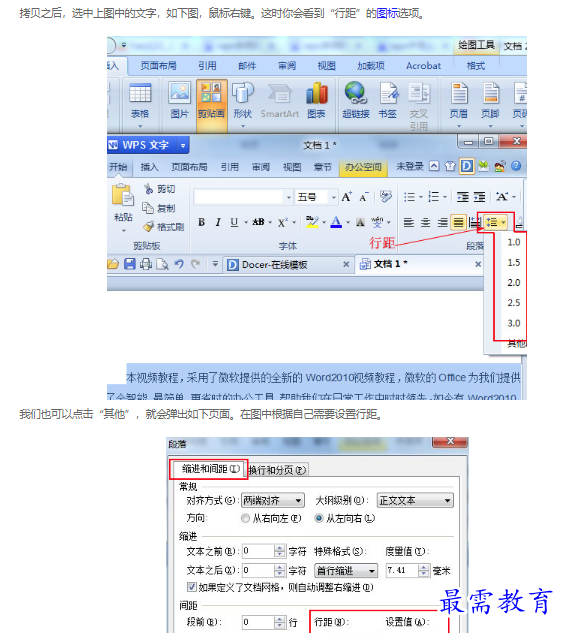Image resolution: width=561 pixels, height=633 pixels.
Task: Open the 邮件 tab in Word ribbon
Action: 247,66
